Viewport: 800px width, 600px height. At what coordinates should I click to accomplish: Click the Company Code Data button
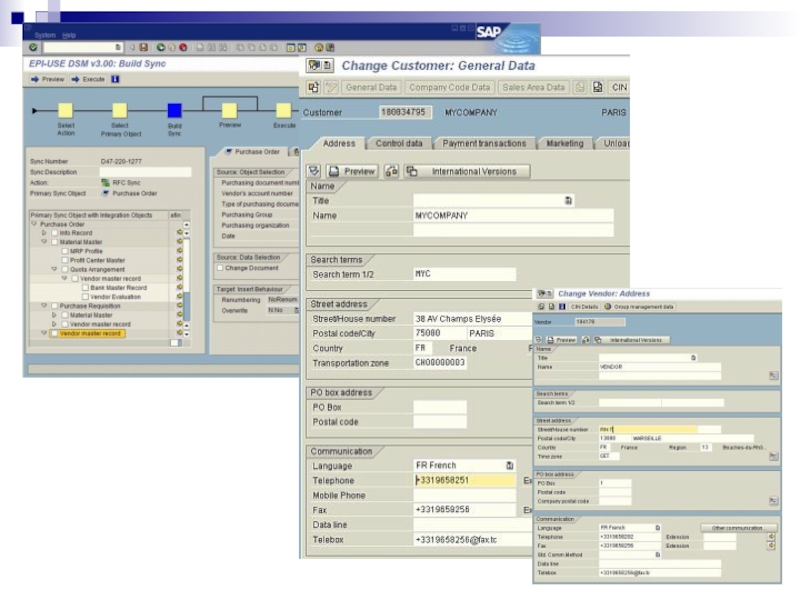click(x=449, y=87)
